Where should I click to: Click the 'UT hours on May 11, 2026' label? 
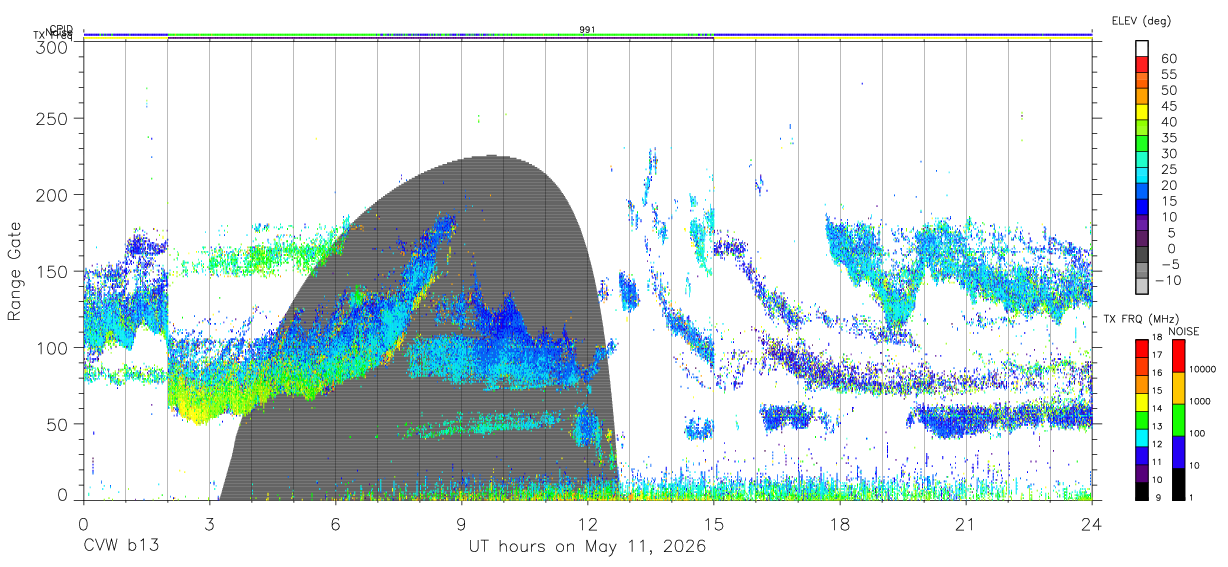click(587, 547)
